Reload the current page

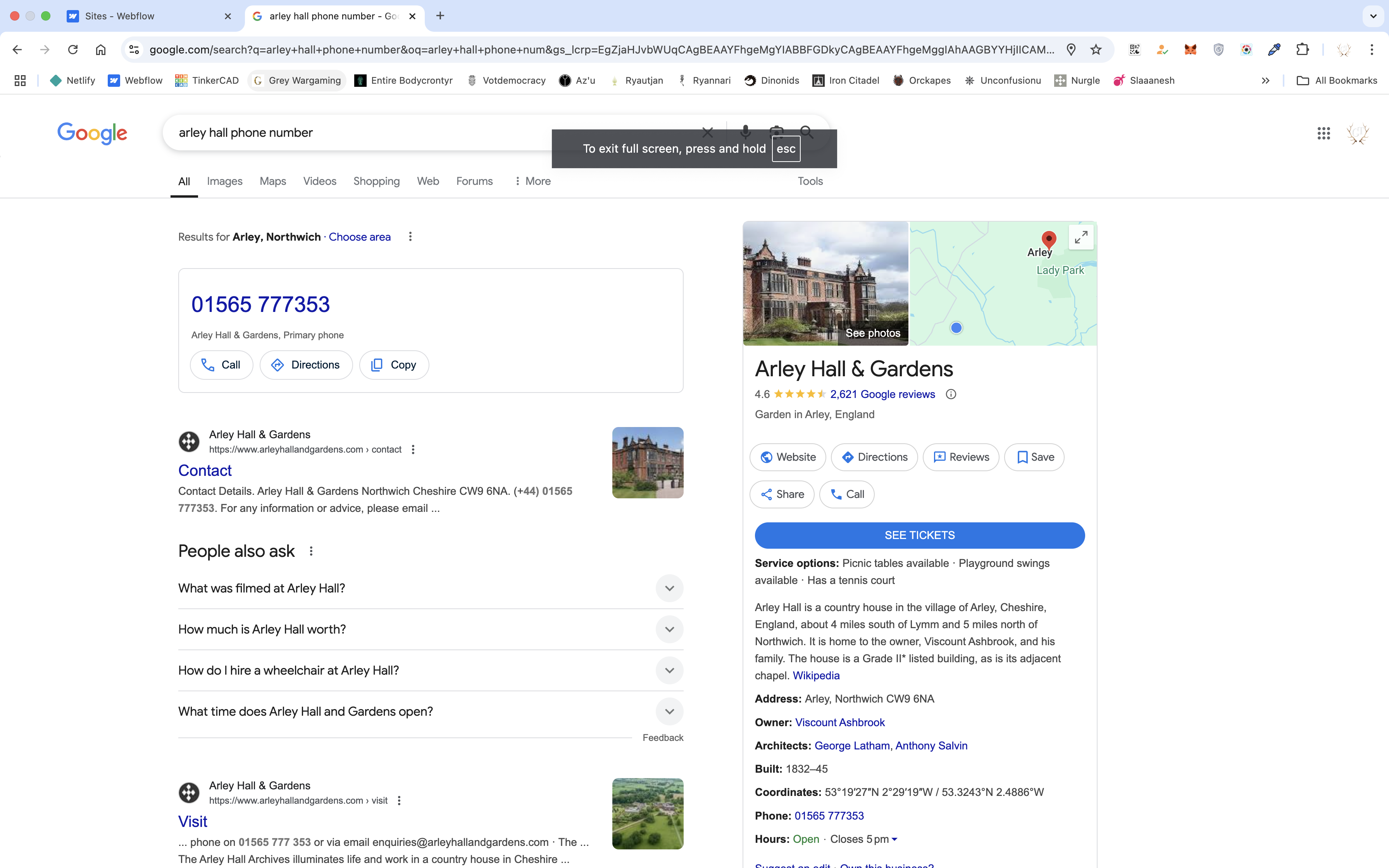pos(73,49)
